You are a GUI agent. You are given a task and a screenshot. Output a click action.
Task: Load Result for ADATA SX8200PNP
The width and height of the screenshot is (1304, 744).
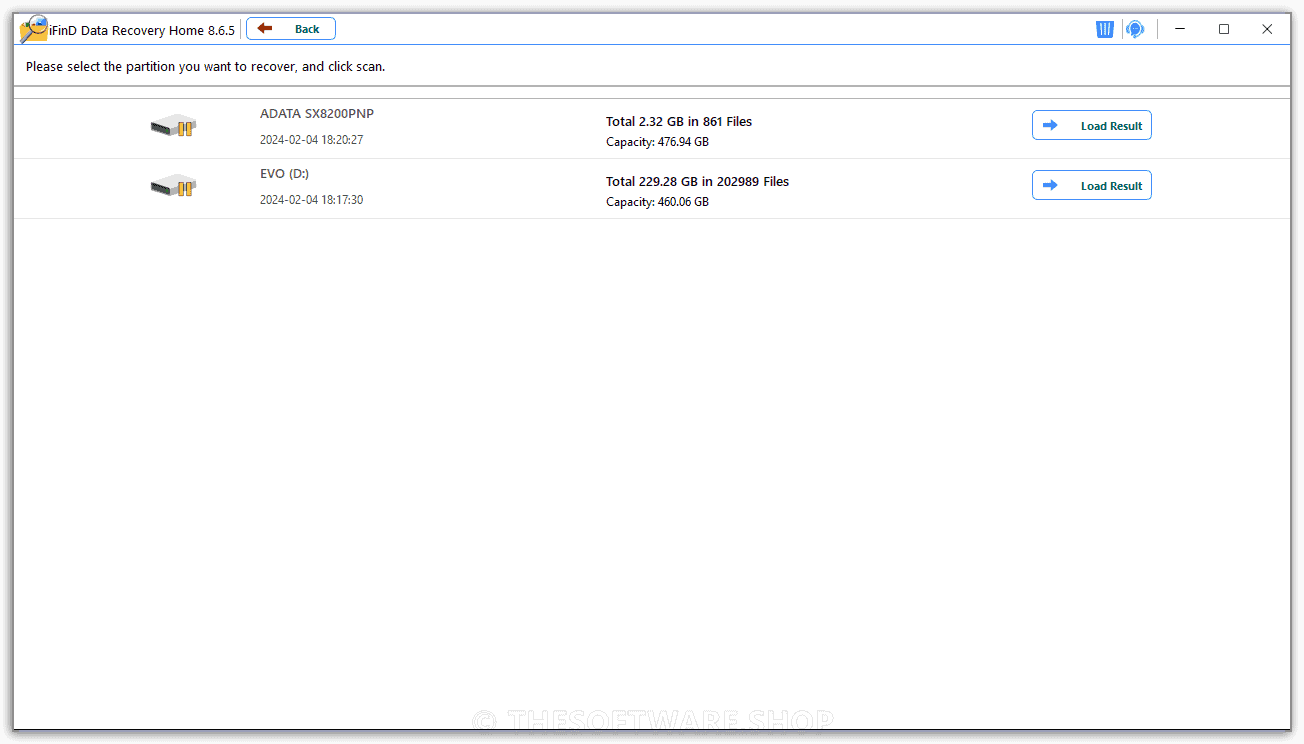1091,125
